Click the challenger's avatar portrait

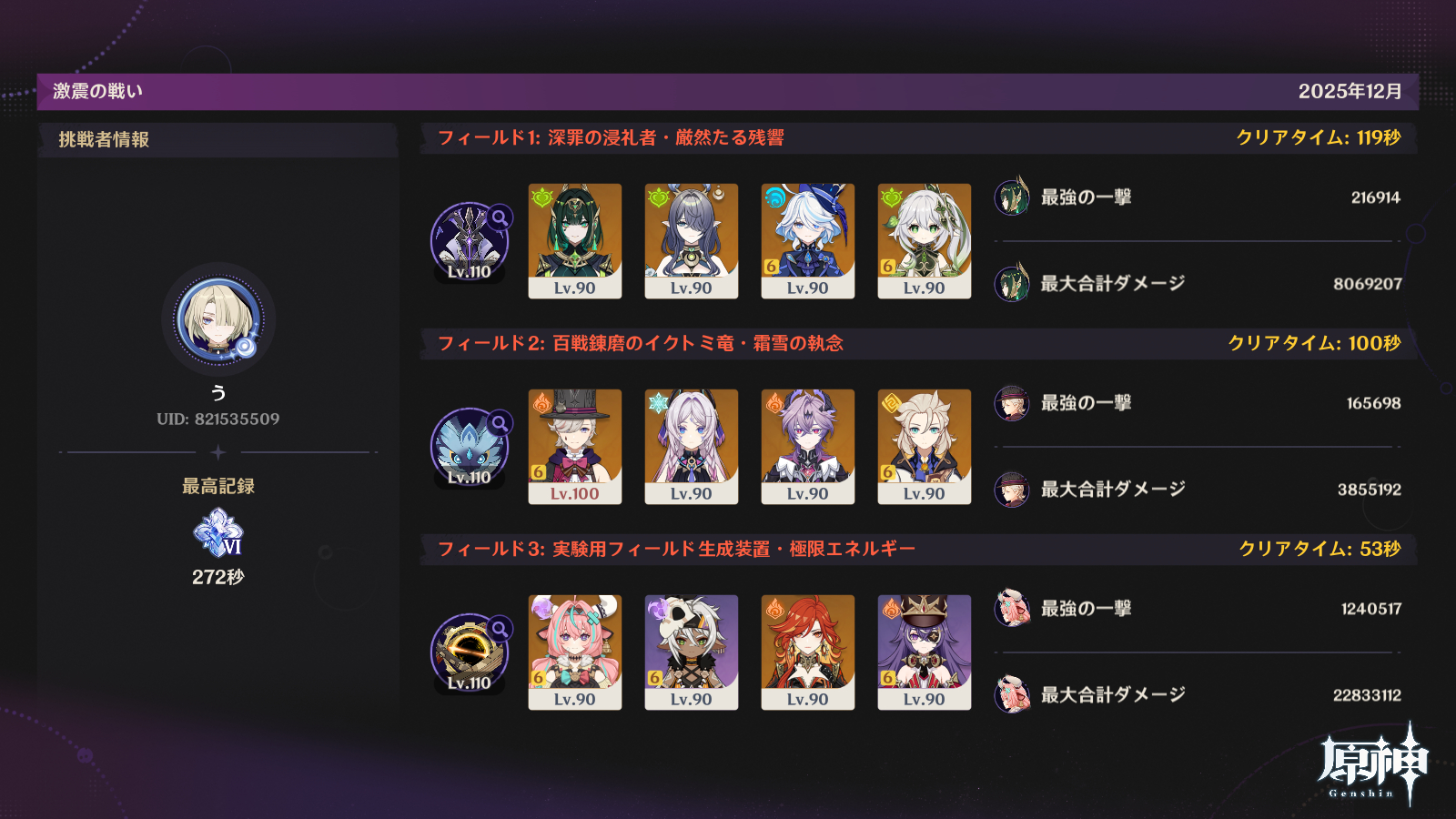tap(218, 320)
